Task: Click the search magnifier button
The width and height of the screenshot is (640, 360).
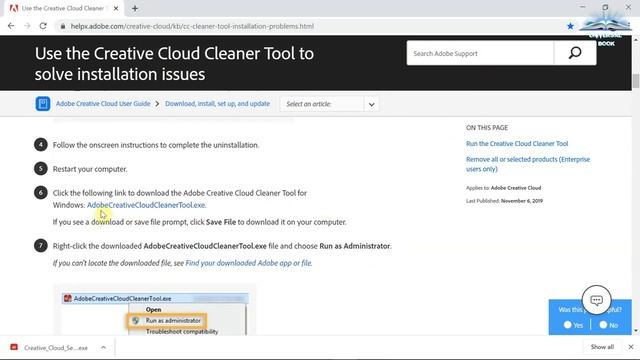Action: [x=575, y=53]
